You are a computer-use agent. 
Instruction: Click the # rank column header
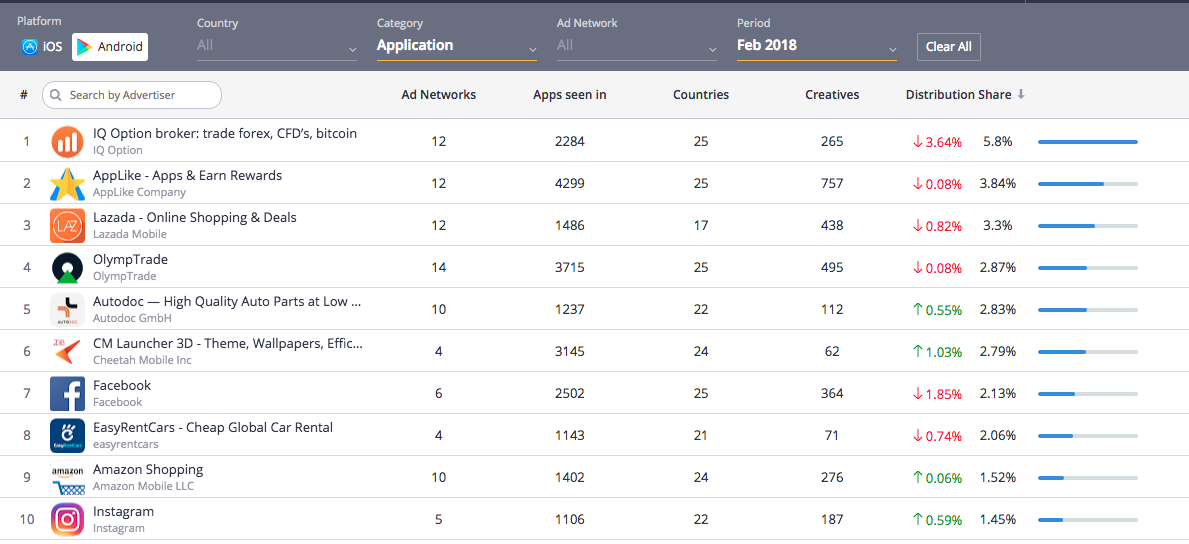(x=24, y=95)
